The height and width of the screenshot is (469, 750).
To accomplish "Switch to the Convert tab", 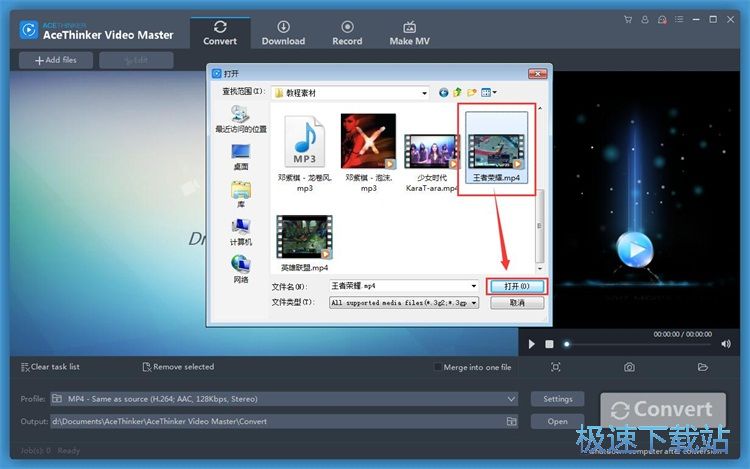I will pyautogui.click(x=220, y=33).
